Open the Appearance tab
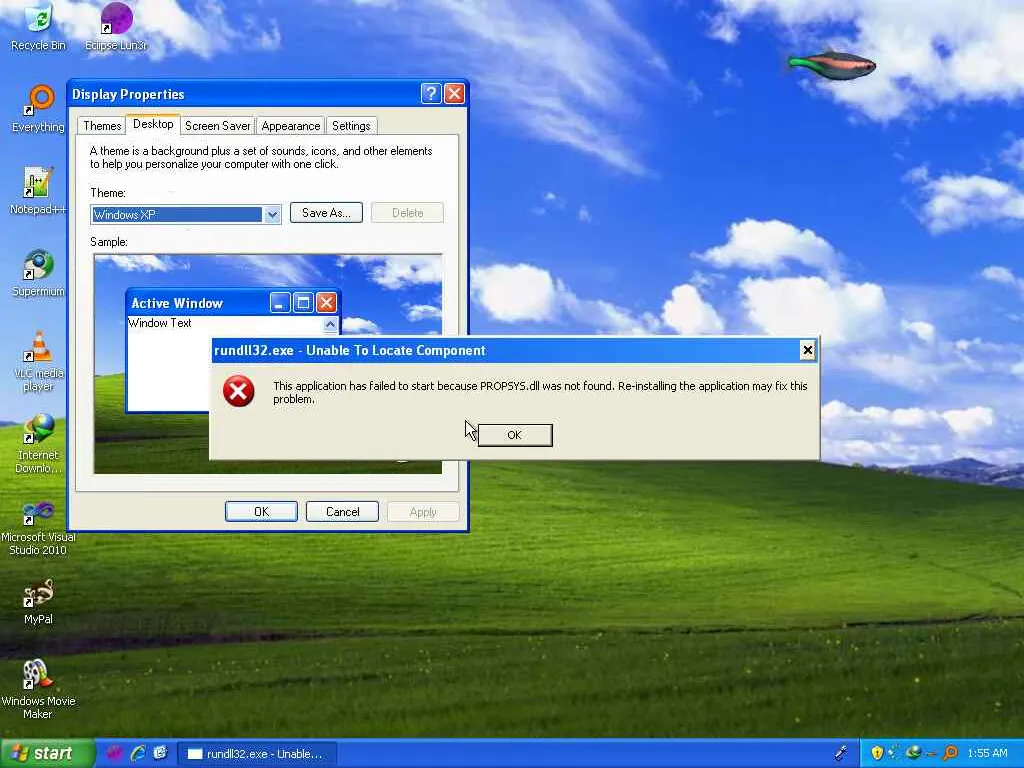 pos(291,125)
